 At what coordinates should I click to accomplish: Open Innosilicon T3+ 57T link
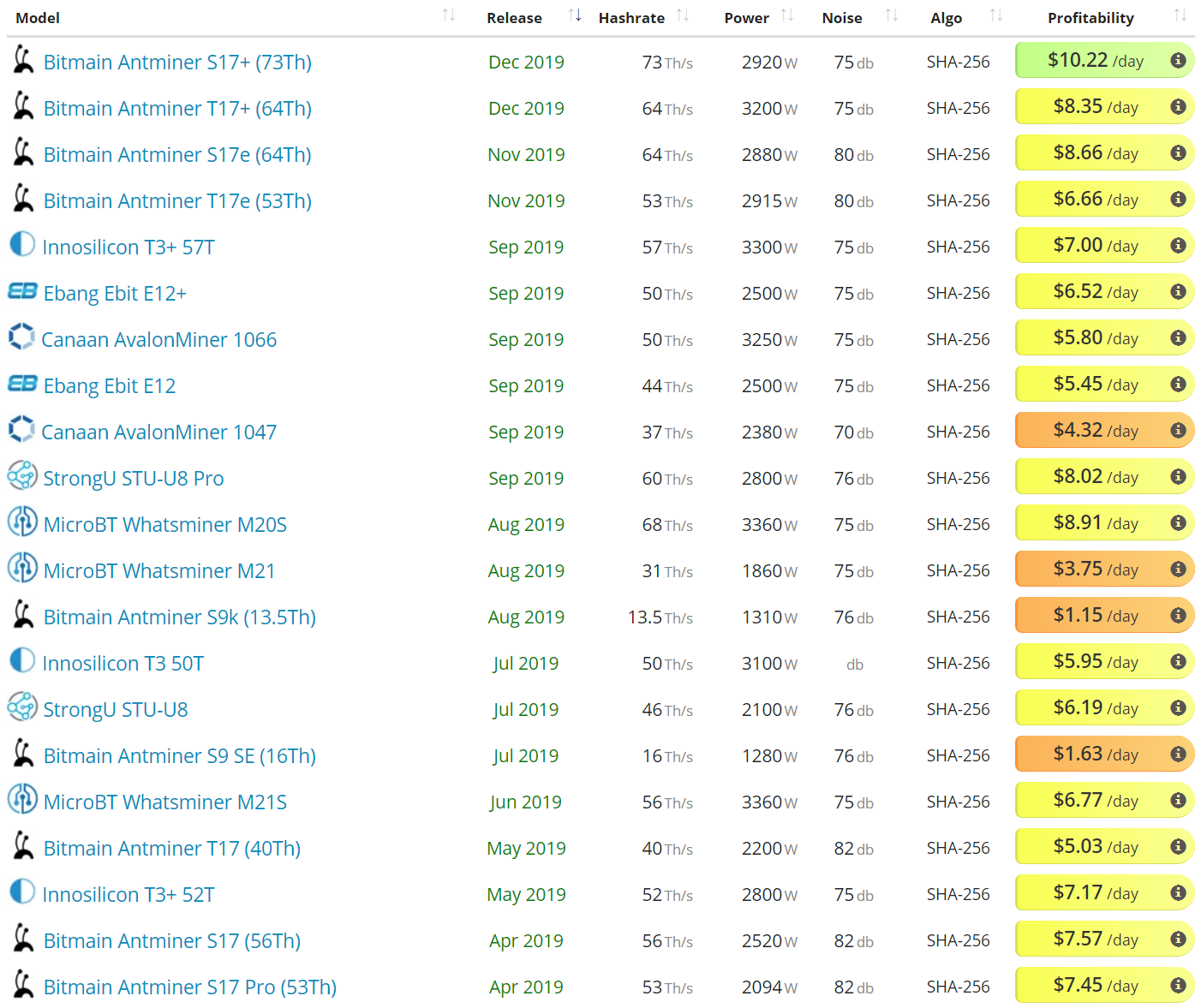click(x=128, y=248)
